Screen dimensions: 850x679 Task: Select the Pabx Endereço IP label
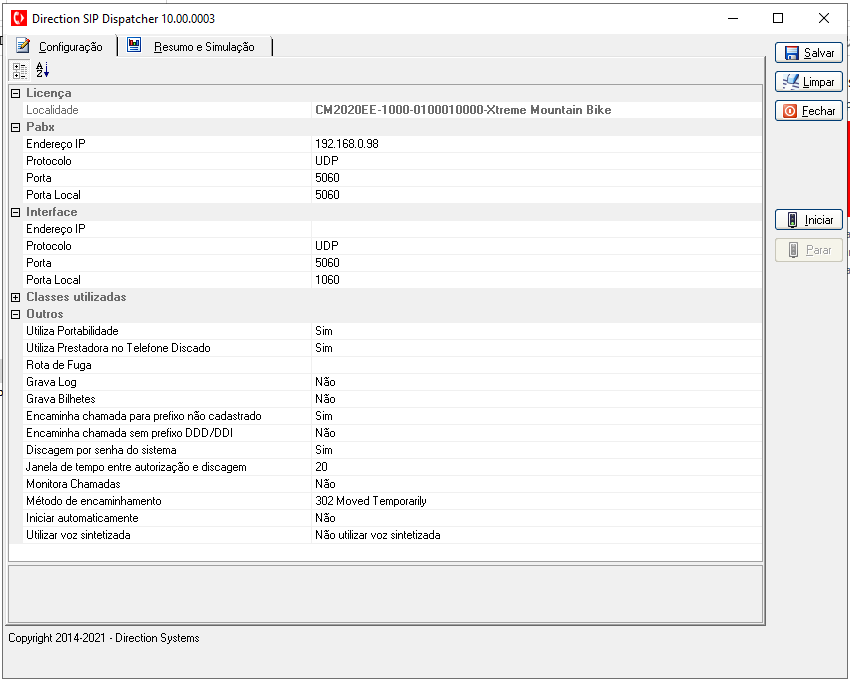point(56,144)
